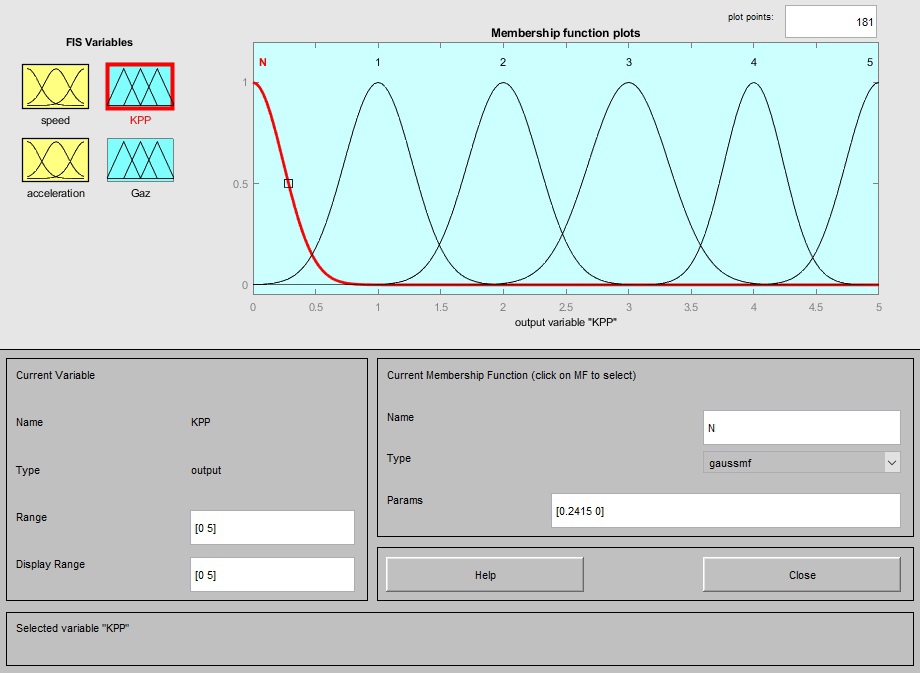The image size is (920, 673).
Task: Click the 'FIS Variables' heading
Action: coord(99,42)
